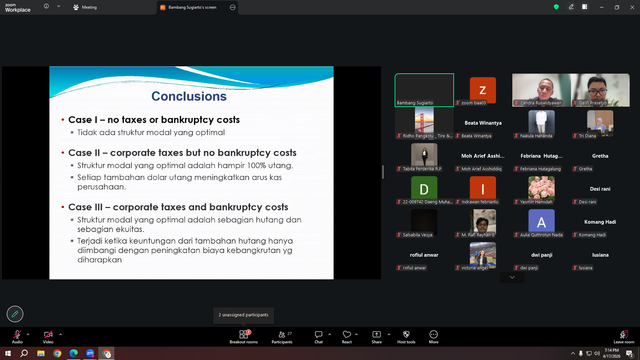This screenshot has width=640, height=360.
Task: Select Tabita Ferderika R.P. tile
Action: (424, 156)
